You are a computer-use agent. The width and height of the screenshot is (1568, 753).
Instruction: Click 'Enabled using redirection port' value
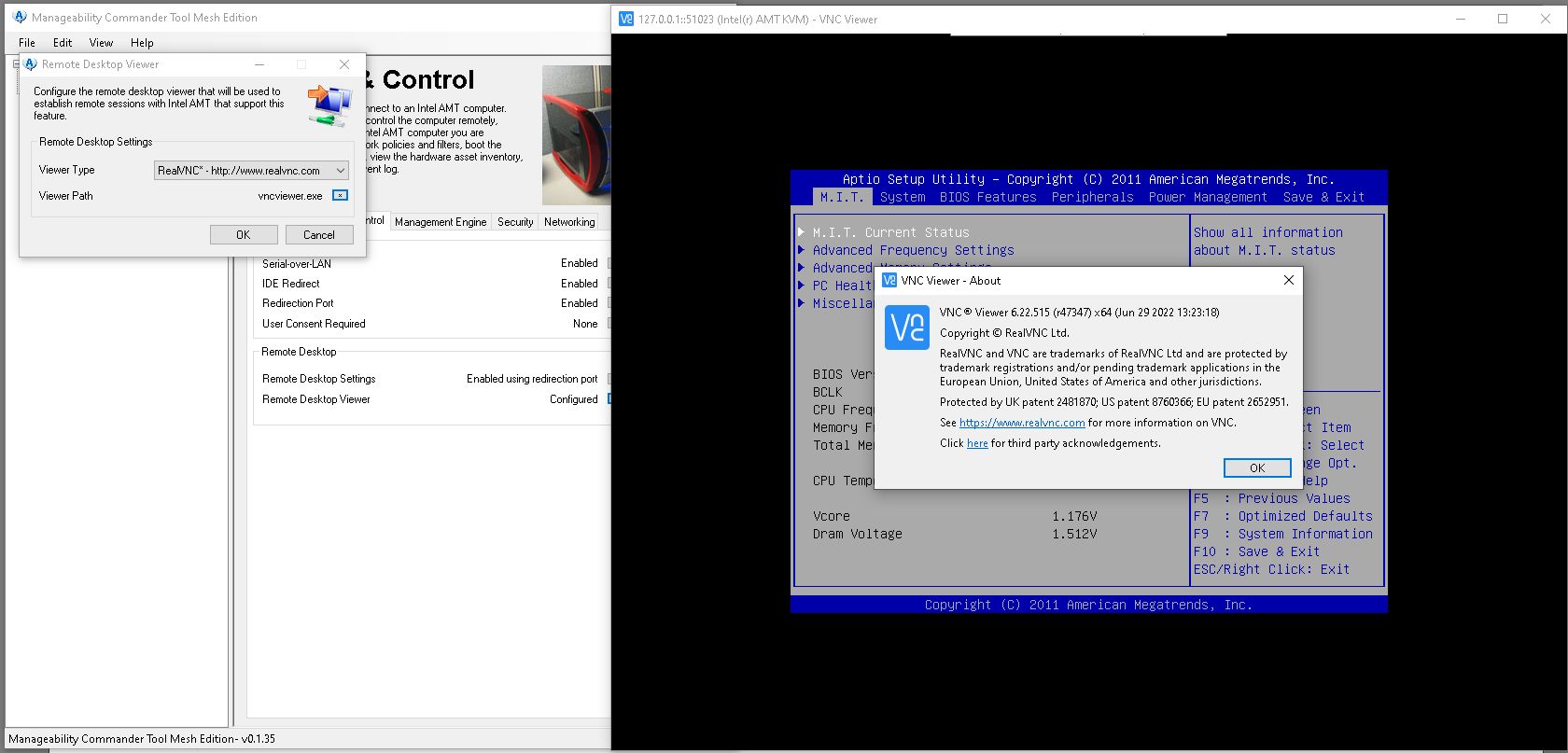pyautogui.click(x=532, y=379)
